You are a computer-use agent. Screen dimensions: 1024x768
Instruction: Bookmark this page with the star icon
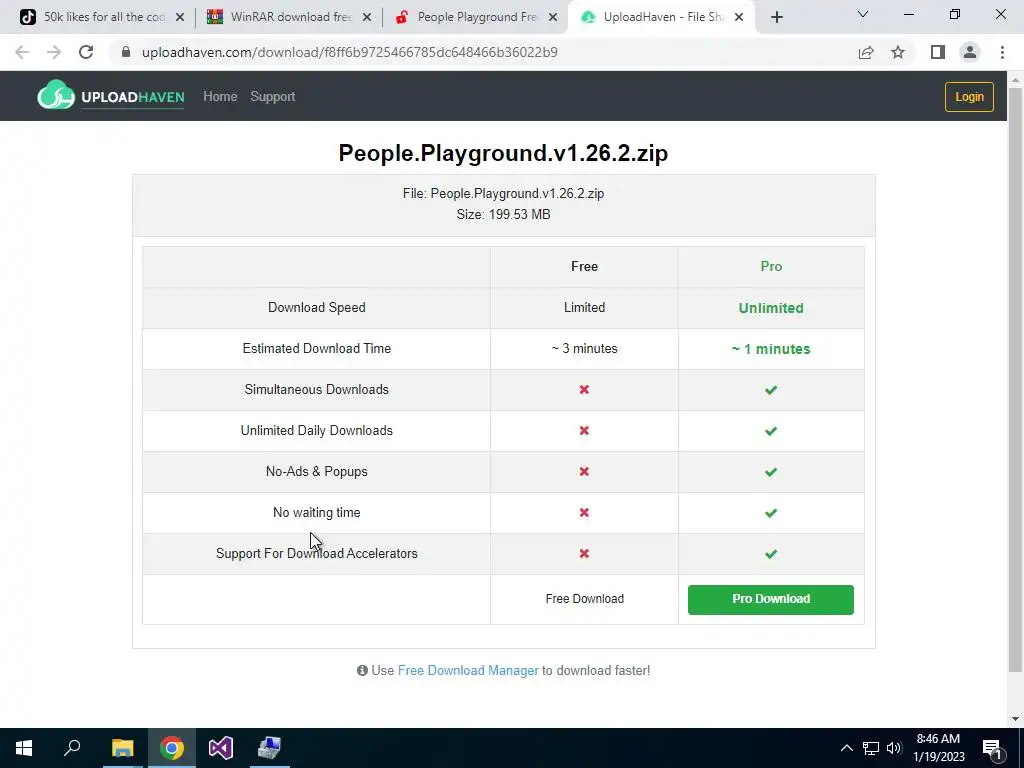tap(898, 52)
